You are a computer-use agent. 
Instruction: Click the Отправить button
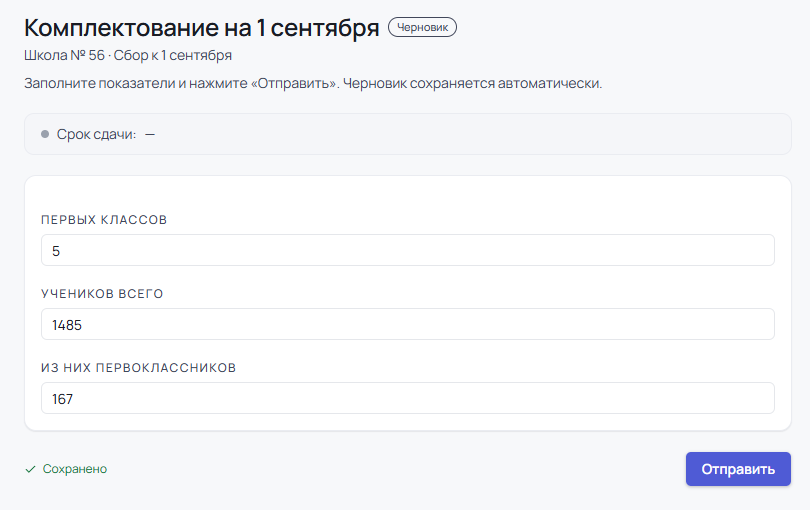(738, 469)
